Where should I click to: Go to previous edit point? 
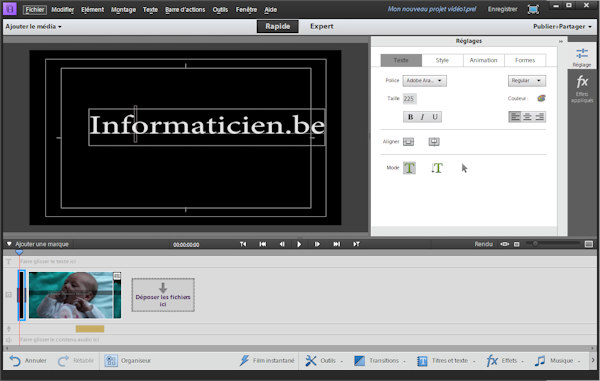pyautogui.click(x=243, y=244)
